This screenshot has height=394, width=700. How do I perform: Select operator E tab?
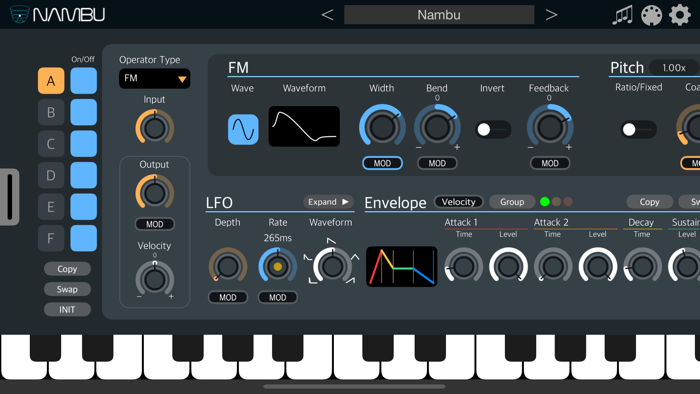click(51, 207)
